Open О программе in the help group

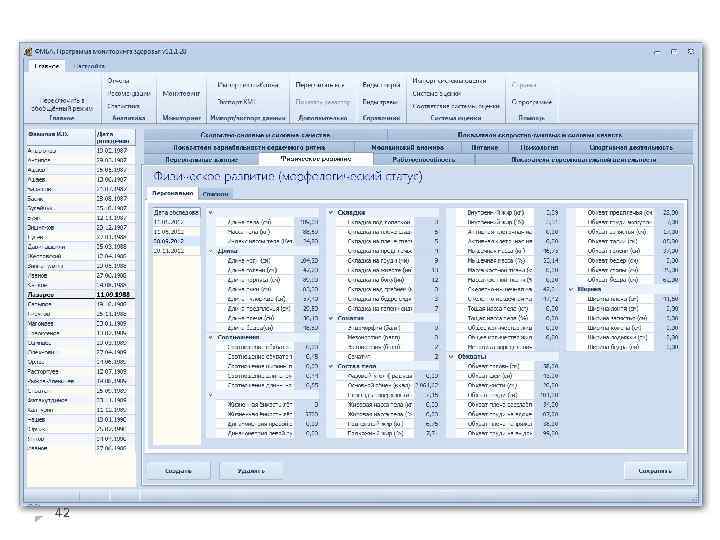(531, 101)
